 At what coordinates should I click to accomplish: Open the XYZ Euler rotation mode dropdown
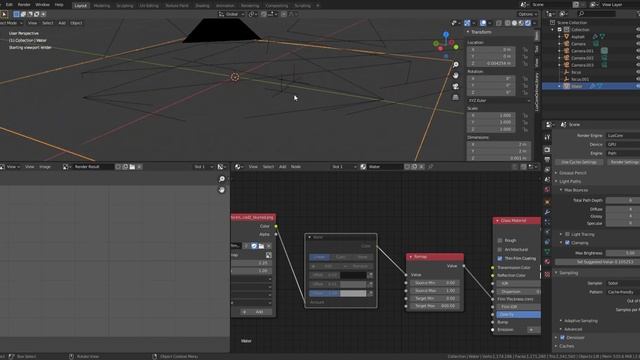499,100
